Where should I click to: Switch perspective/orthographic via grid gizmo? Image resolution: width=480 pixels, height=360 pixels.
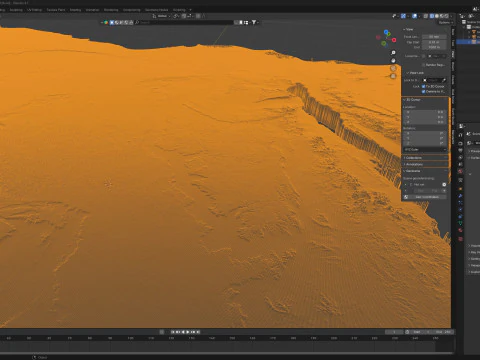(x=393, y=76)
